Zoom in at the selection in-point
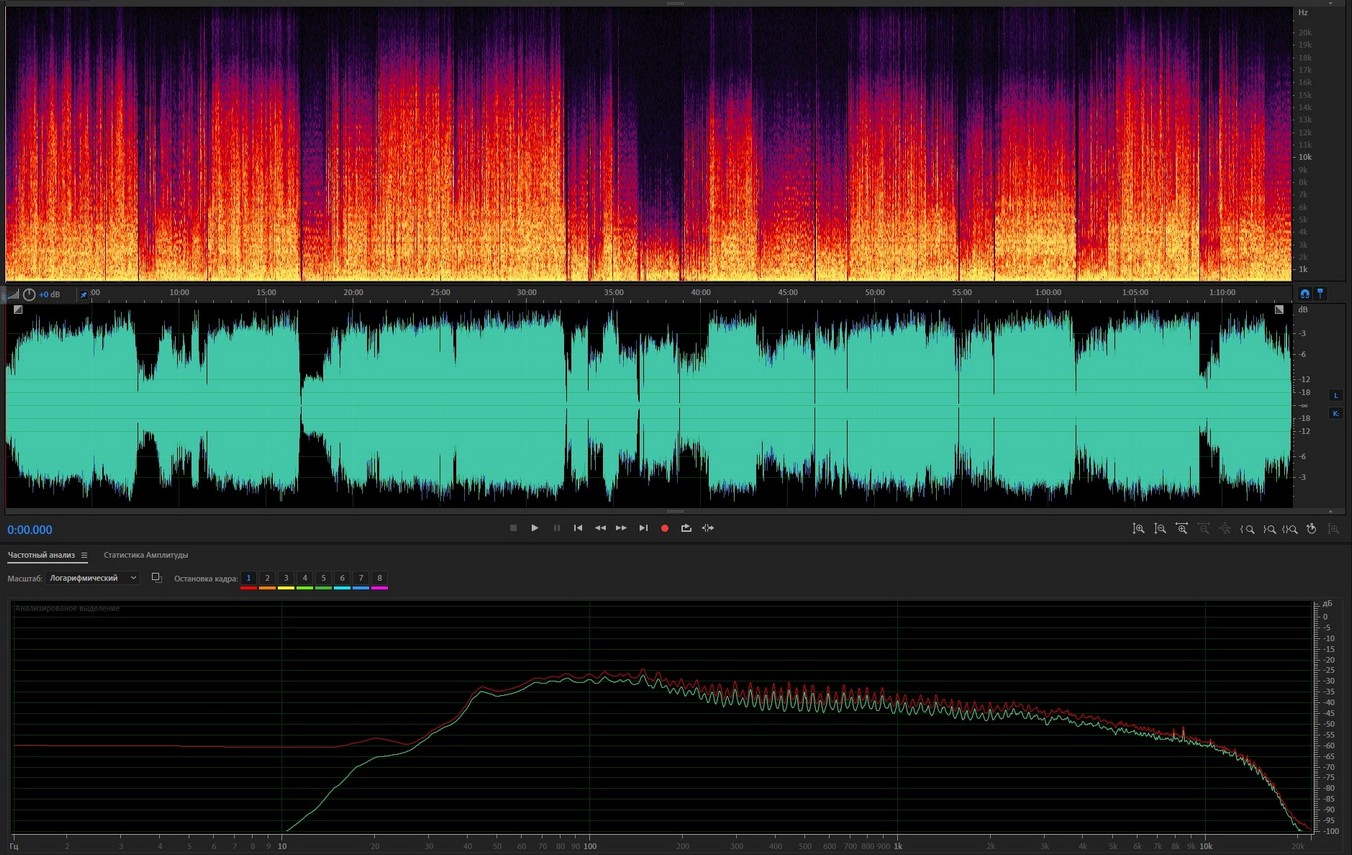Screen dimensions: 1352x855 (x=1248, y=529)
